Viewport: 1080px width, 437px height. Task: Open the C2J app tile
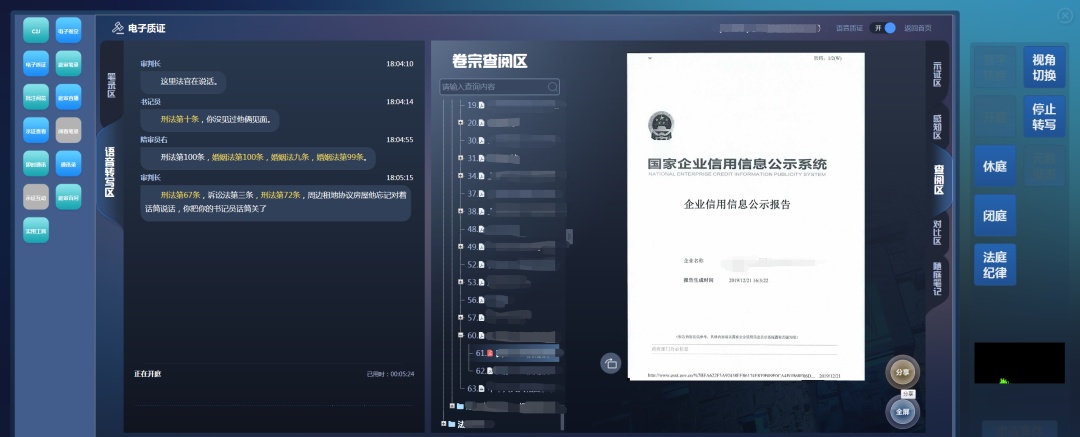pos(36,30)
